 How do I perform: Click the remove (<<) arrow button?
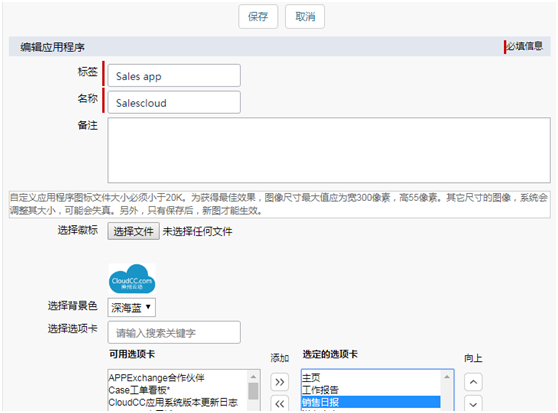pos(279,403)
